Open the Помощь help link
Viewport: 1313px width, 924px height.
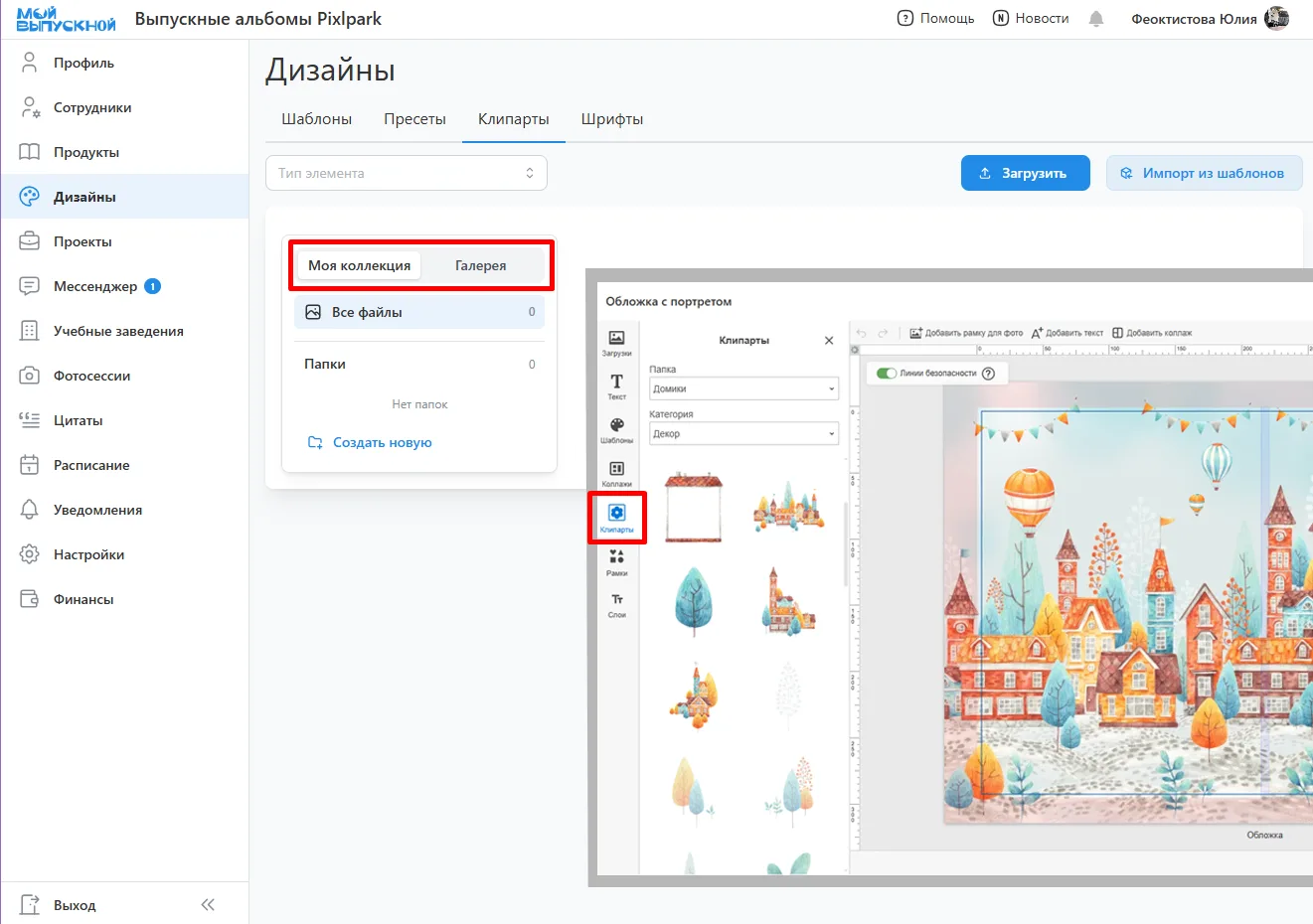pyautogui.click(x=935, y=18)
